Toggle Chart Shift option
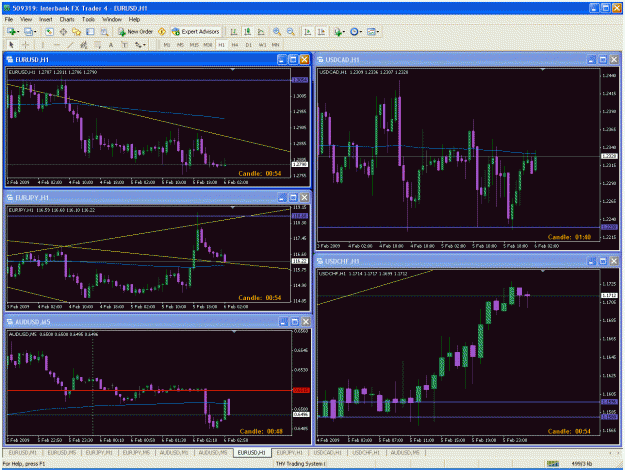Image resolution: width=625 pixels, height=470 pixels. pyautogui.click(x=321, y=31)
